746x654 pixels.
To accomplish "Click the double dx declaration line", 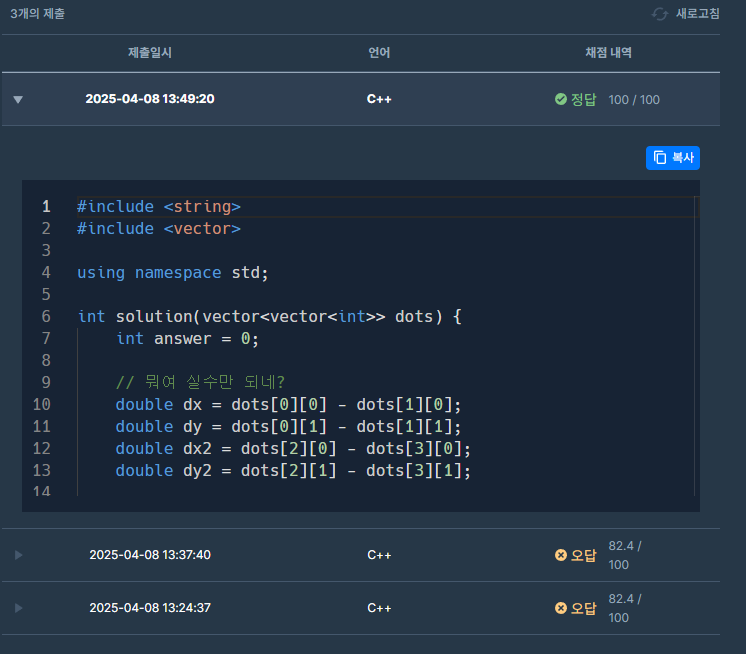I will coord(288,404).
